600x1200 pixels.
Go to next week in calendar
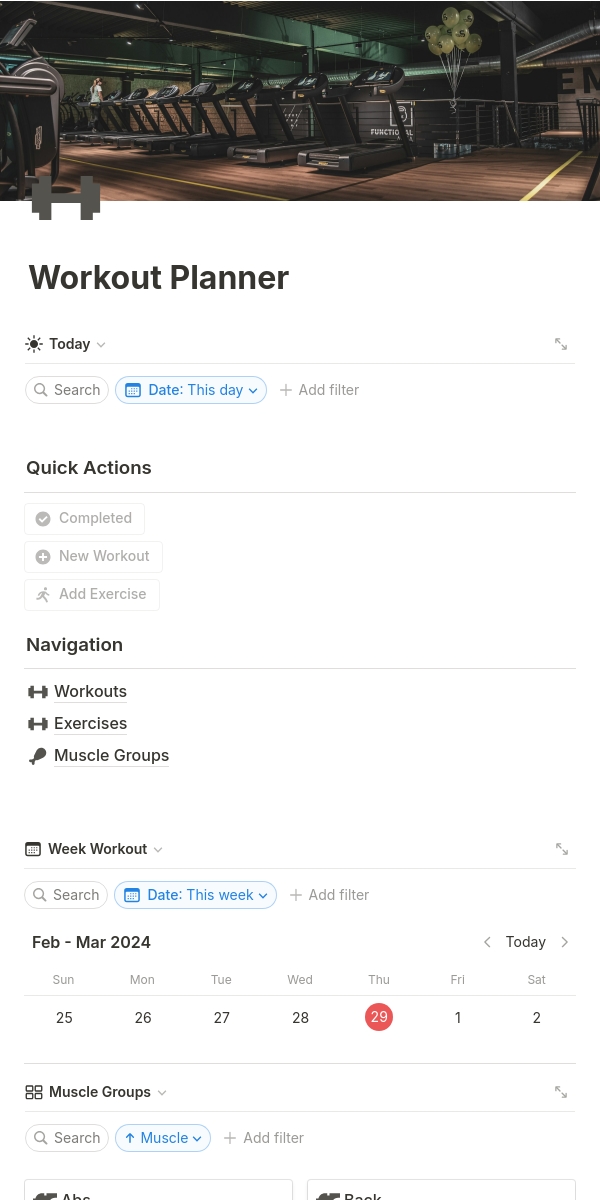click(x=565, y=942)
